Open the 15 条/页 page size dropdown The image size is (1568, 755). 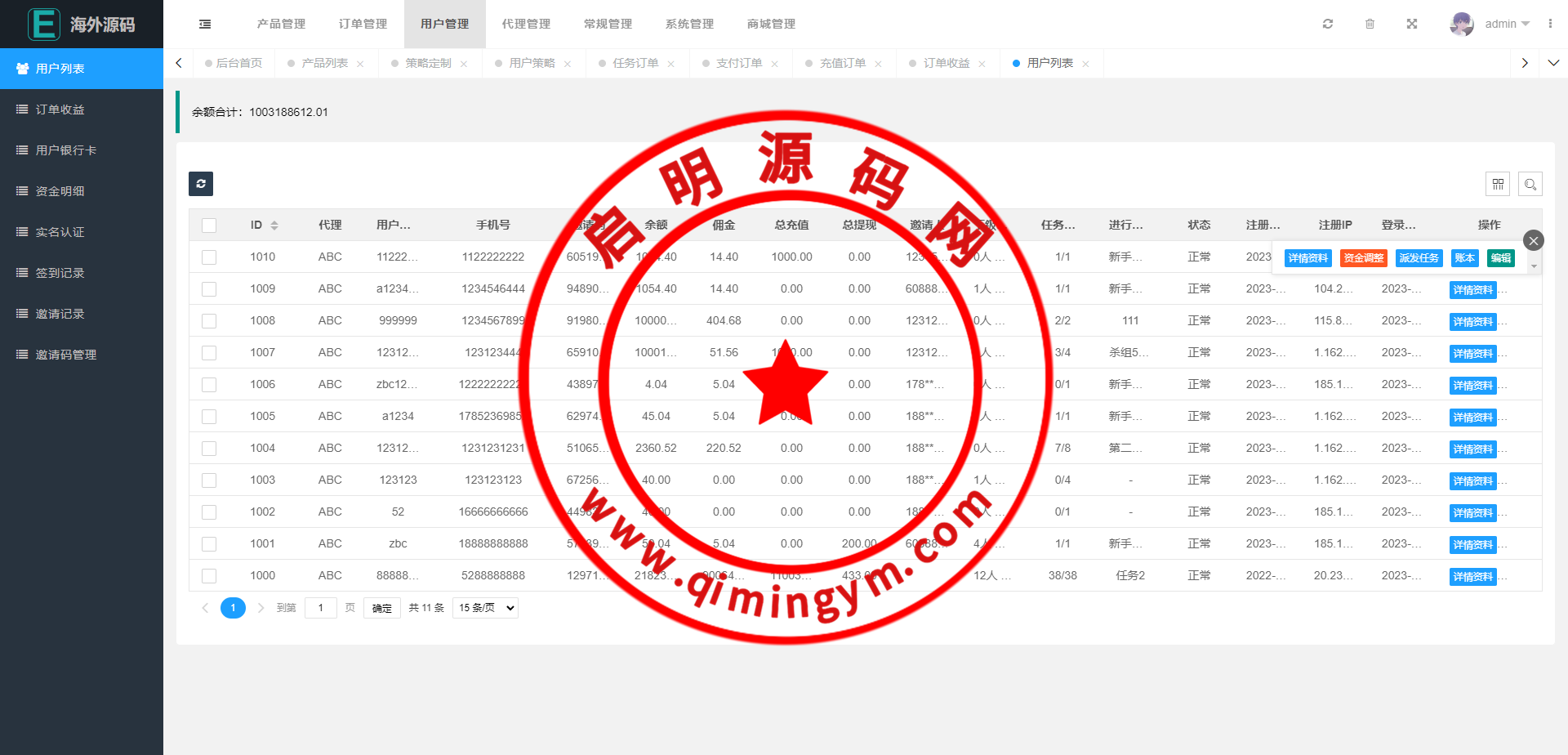point(487,608)
